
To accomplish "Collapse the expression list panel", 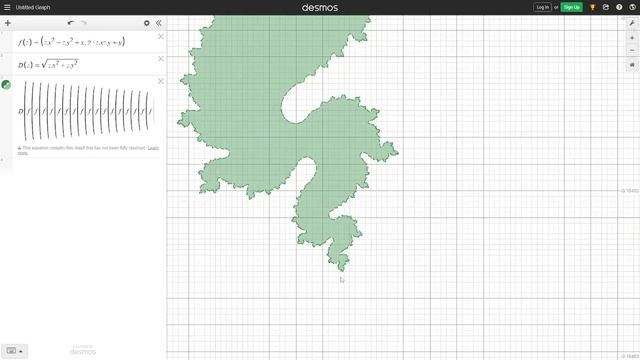I will tap(159, 23).
